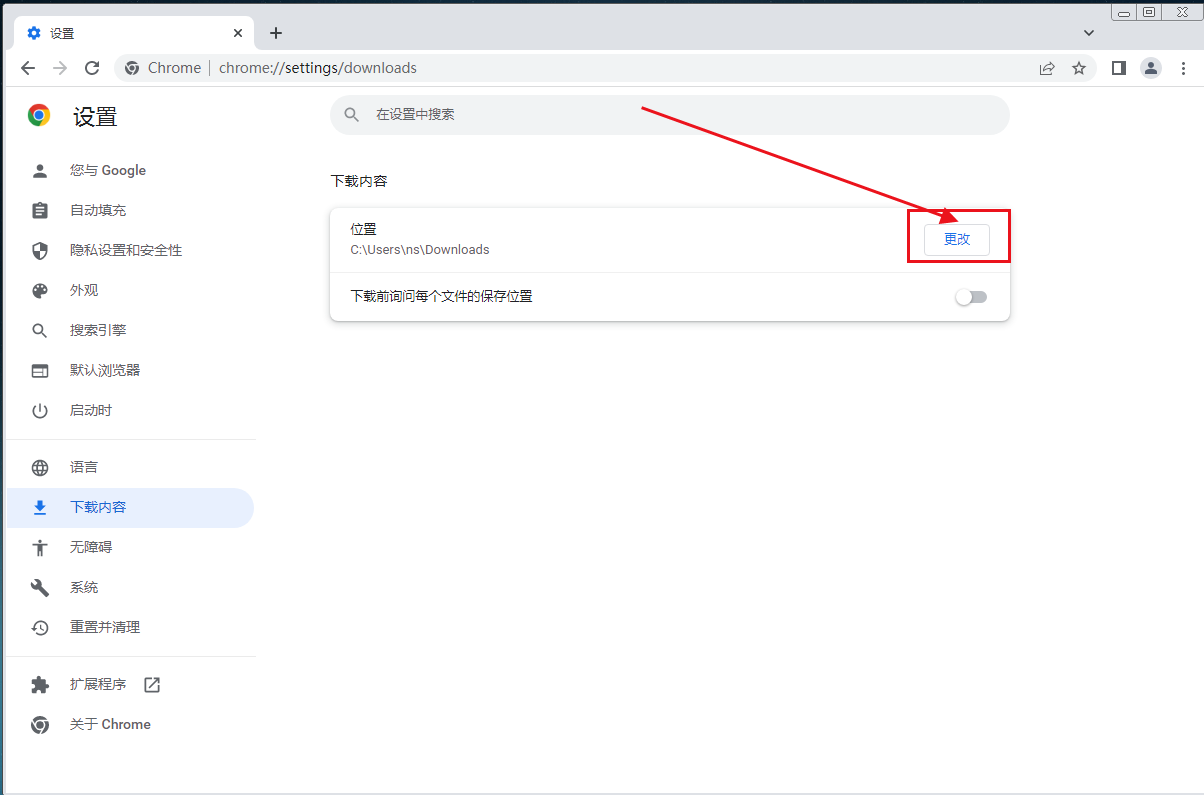Open 外观 settings section
This screenshot has width=1204, height=795.
(x=130, y=290)
